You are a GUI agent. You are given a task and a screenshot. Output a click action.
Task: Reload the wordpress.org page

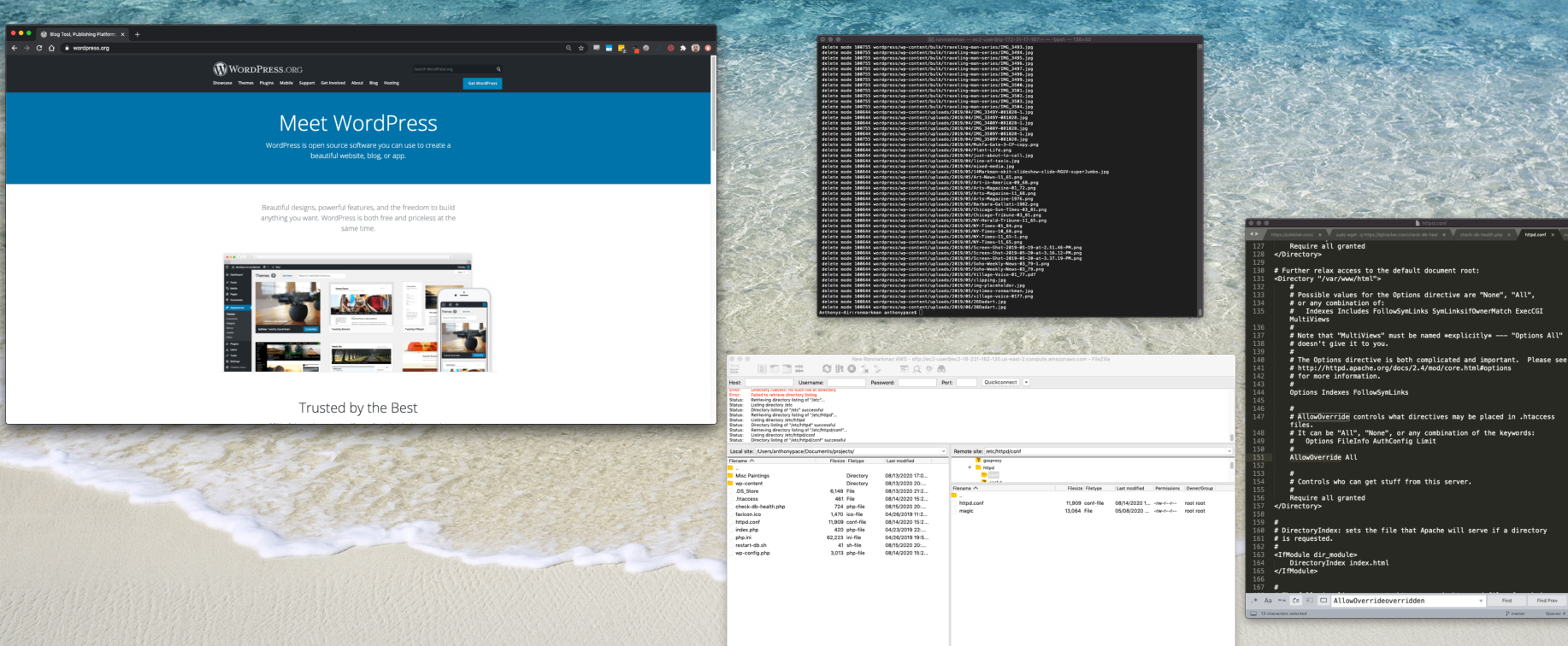click(x=39, y=48)
